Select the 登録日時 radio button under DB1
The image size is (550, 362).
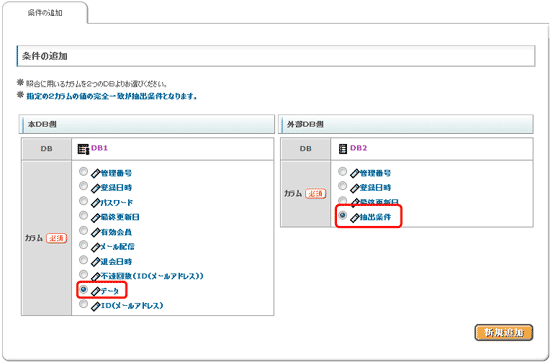point(83,186)
